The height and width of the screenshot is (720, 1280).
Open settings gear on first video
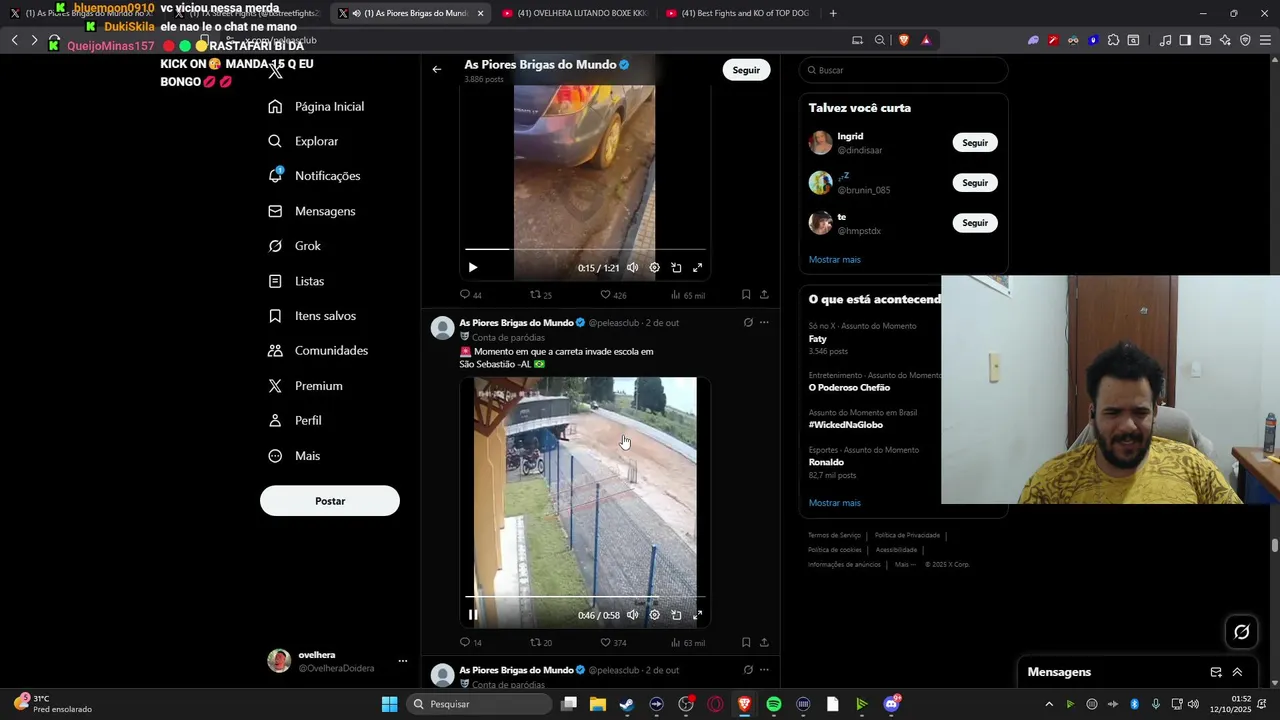(655, 268)
